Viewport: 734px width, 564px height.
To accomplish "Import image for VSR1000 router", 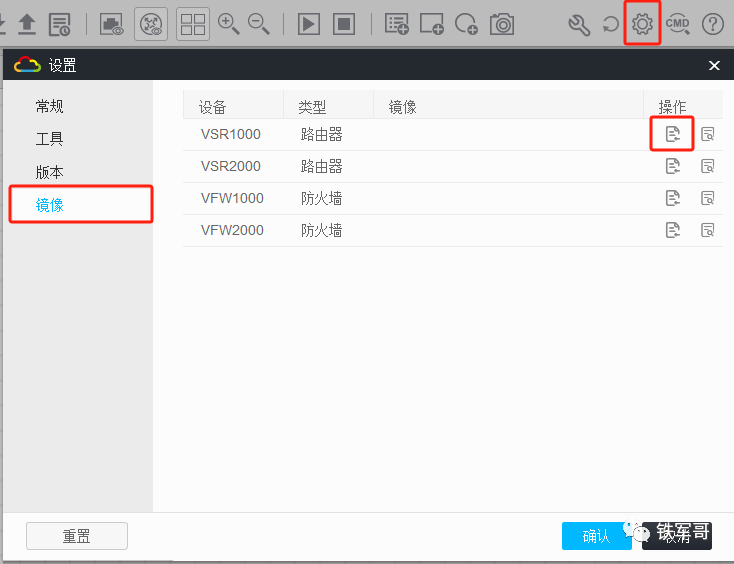I will coord(673,134).
